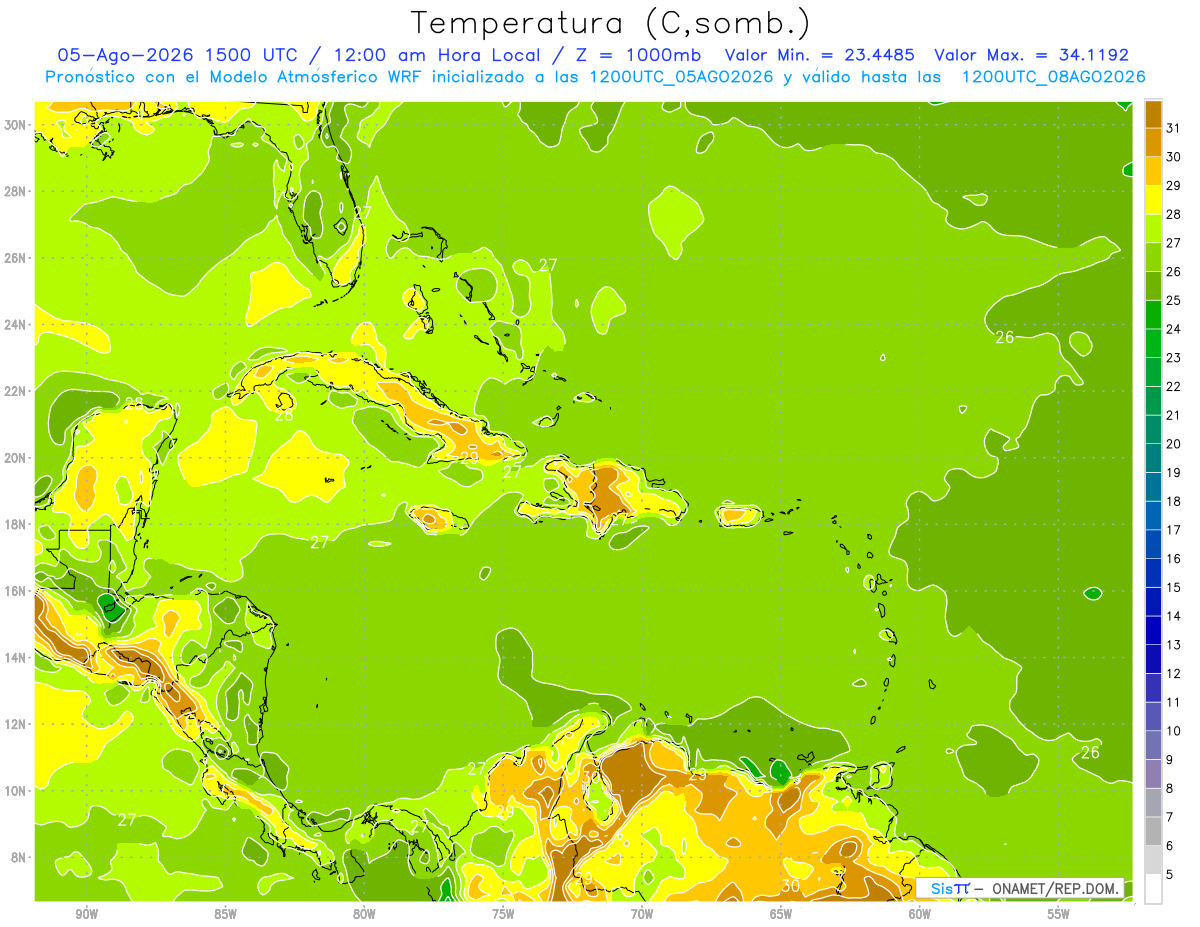Image resolution: width=1200 pixels, height=927 pixels.
Task: Pick the orange swatch between legend 30 and 31
Action: click(x=1153, y=142)
